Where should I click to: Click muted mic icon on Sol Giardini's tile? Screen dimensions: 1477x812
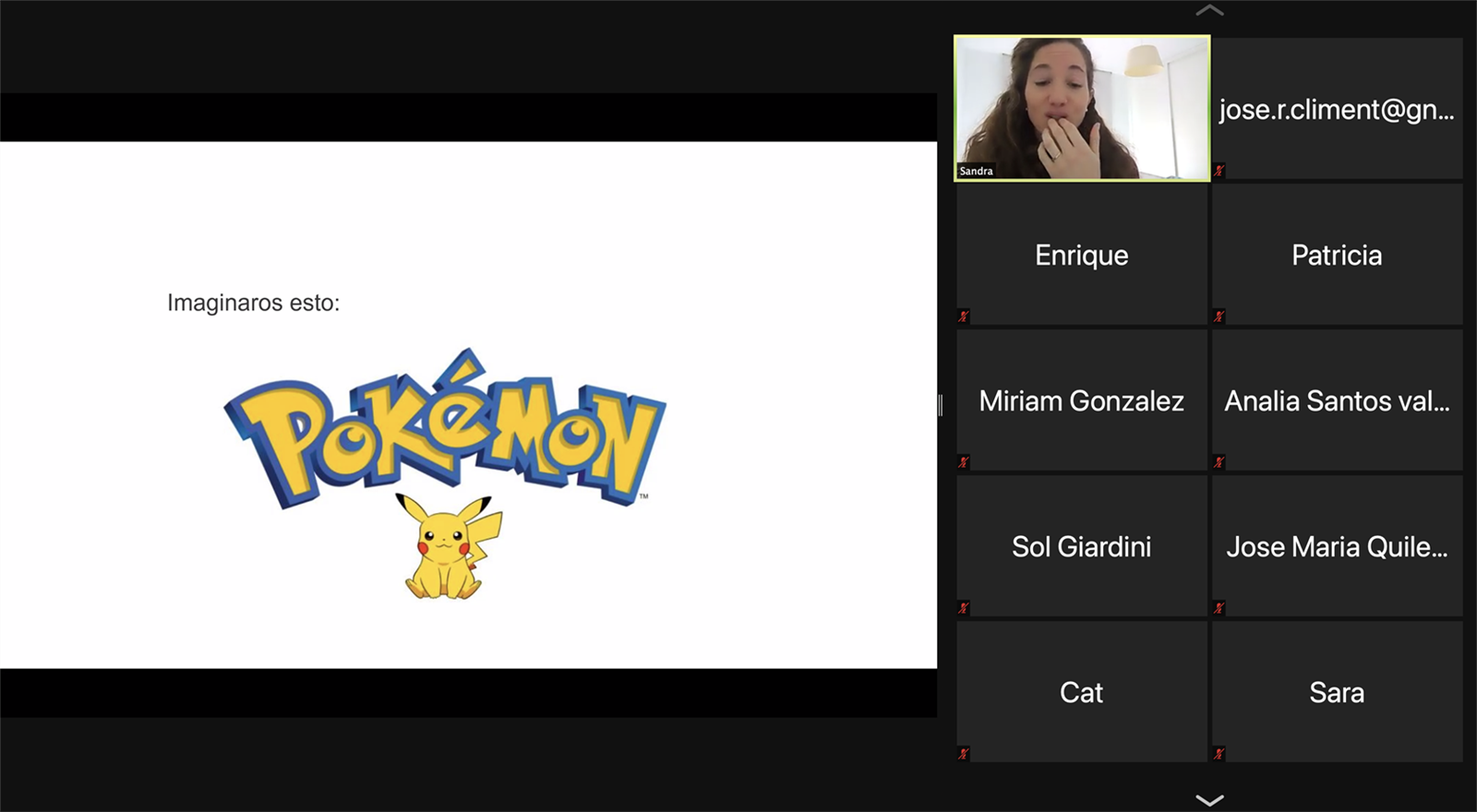click(964, 608)
